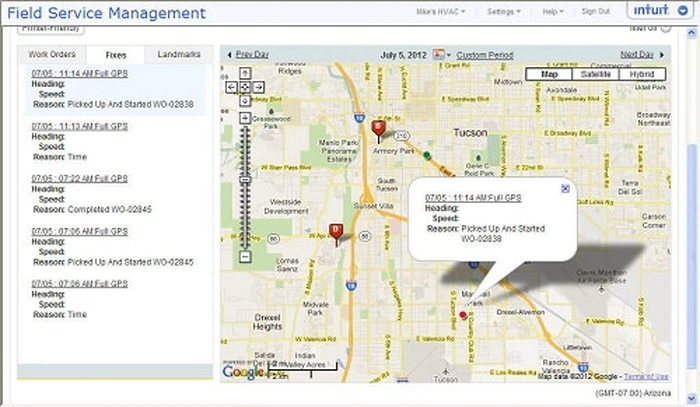Viewport: 700px width, 407px height.
Task: Switch to the Work Orders tab
Action: coord(52,54)
